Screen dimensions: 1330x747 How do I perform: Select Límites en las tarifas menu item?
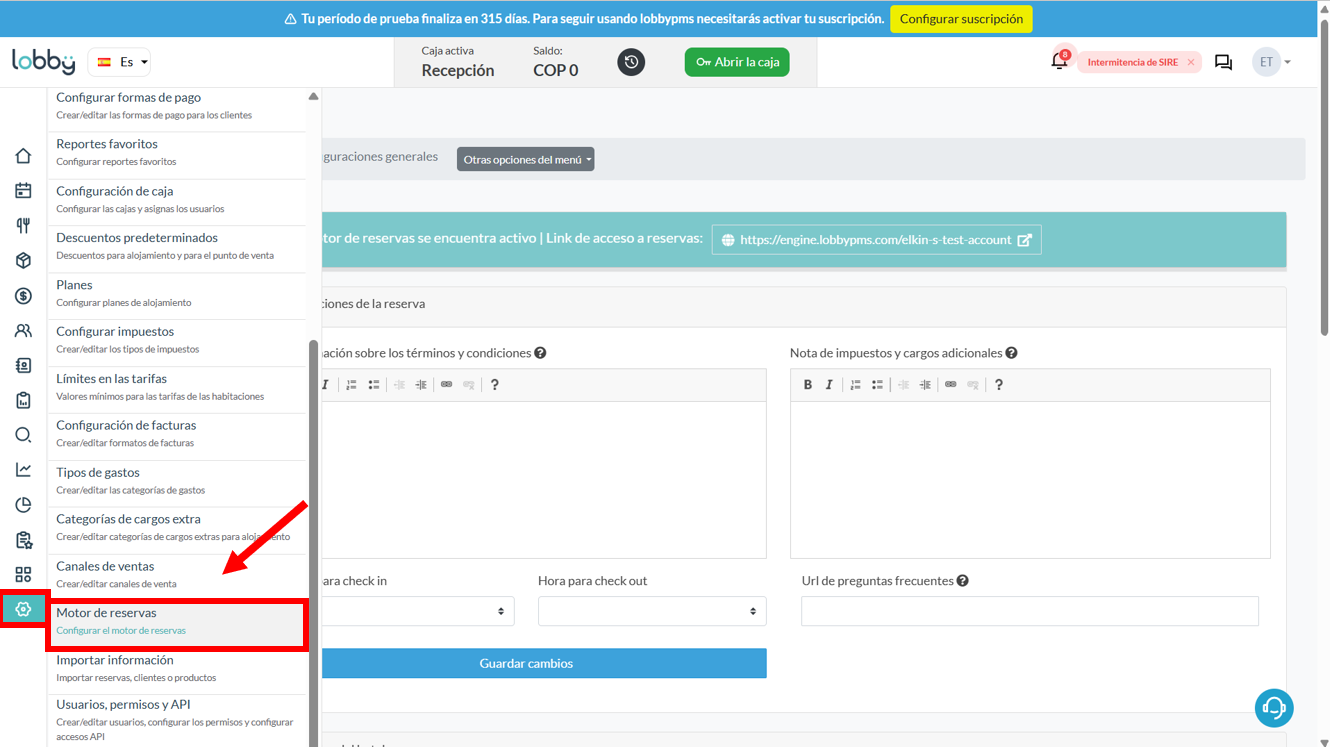pos(177,387)
